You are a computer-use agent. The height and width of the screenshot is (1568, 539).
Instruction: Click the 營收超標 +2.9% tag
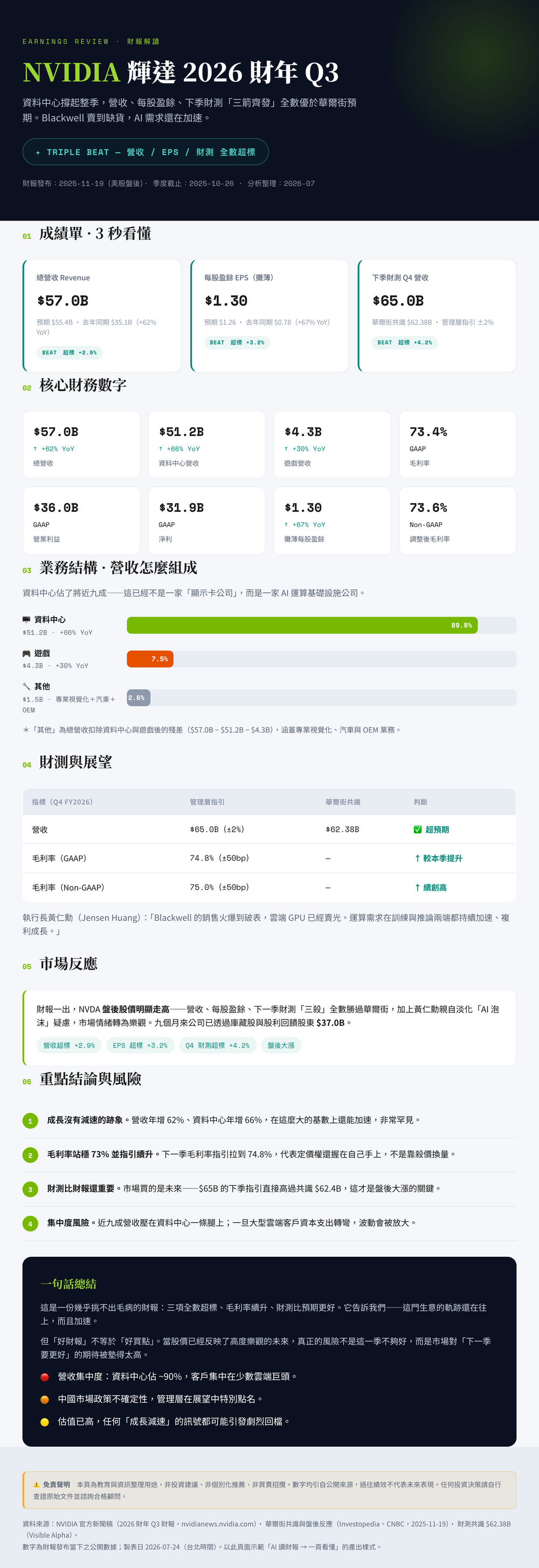point(69,1045)
